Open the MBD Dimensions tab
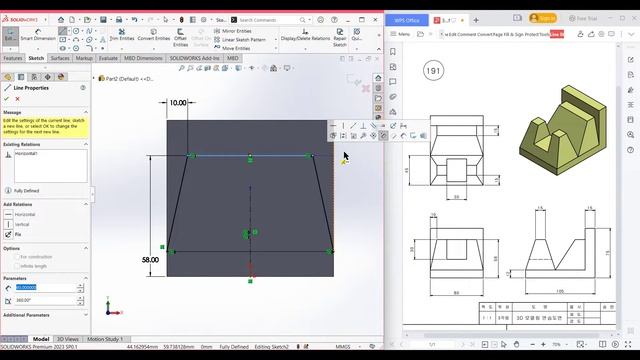This screenshot has height=360, width=640. (143, 58)
